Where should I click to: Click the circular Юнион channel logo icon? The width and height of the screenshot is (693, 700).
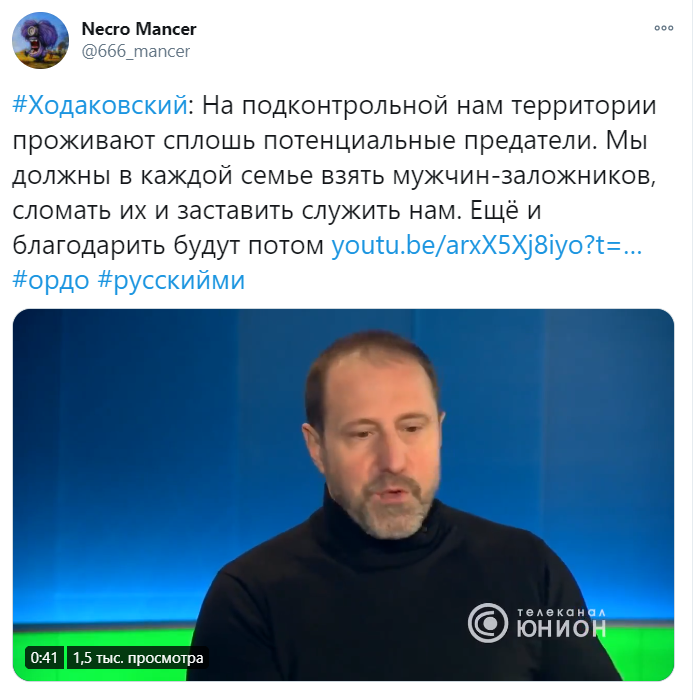coord(488,623)
